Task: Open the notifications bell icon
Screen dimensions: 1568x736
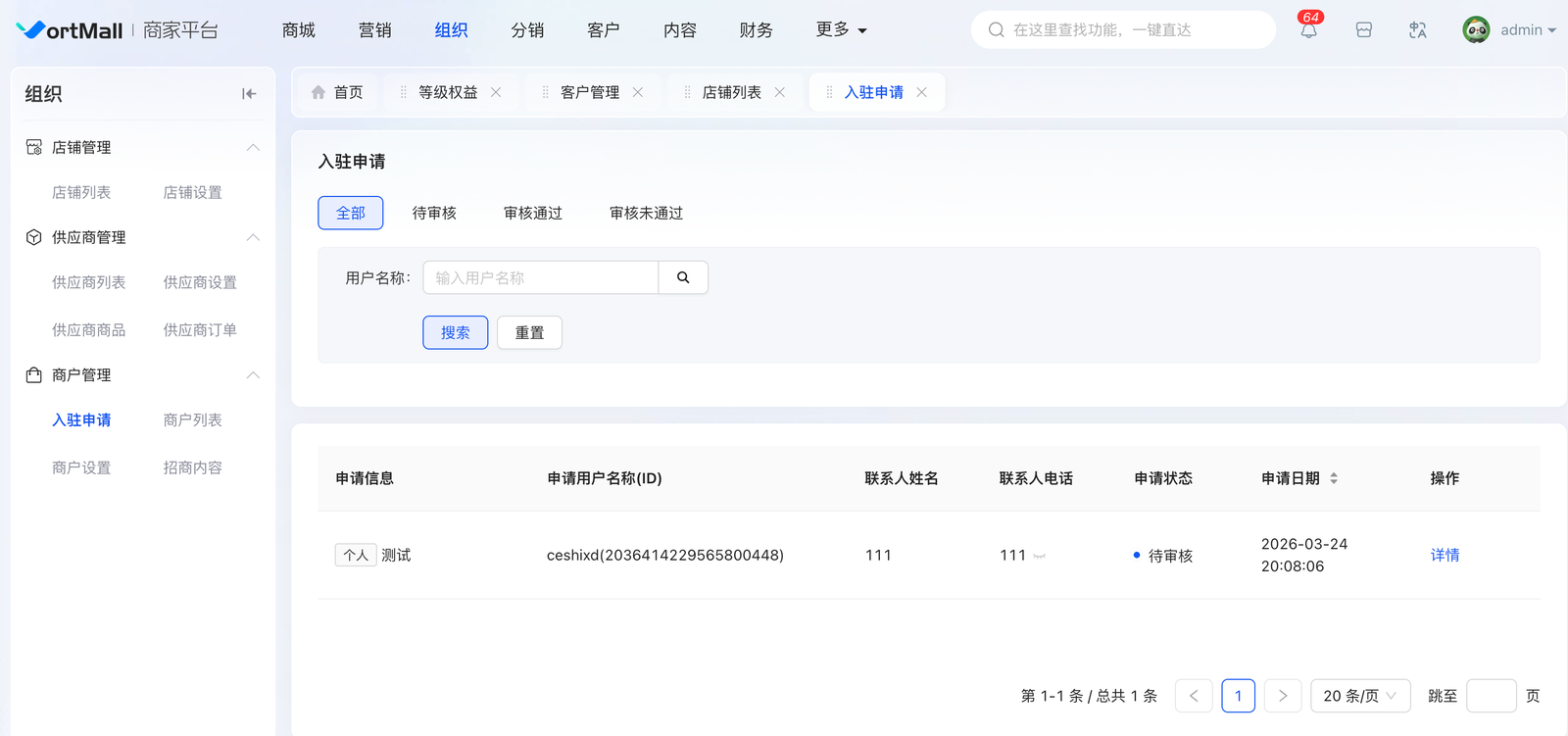Action: 1308,30
